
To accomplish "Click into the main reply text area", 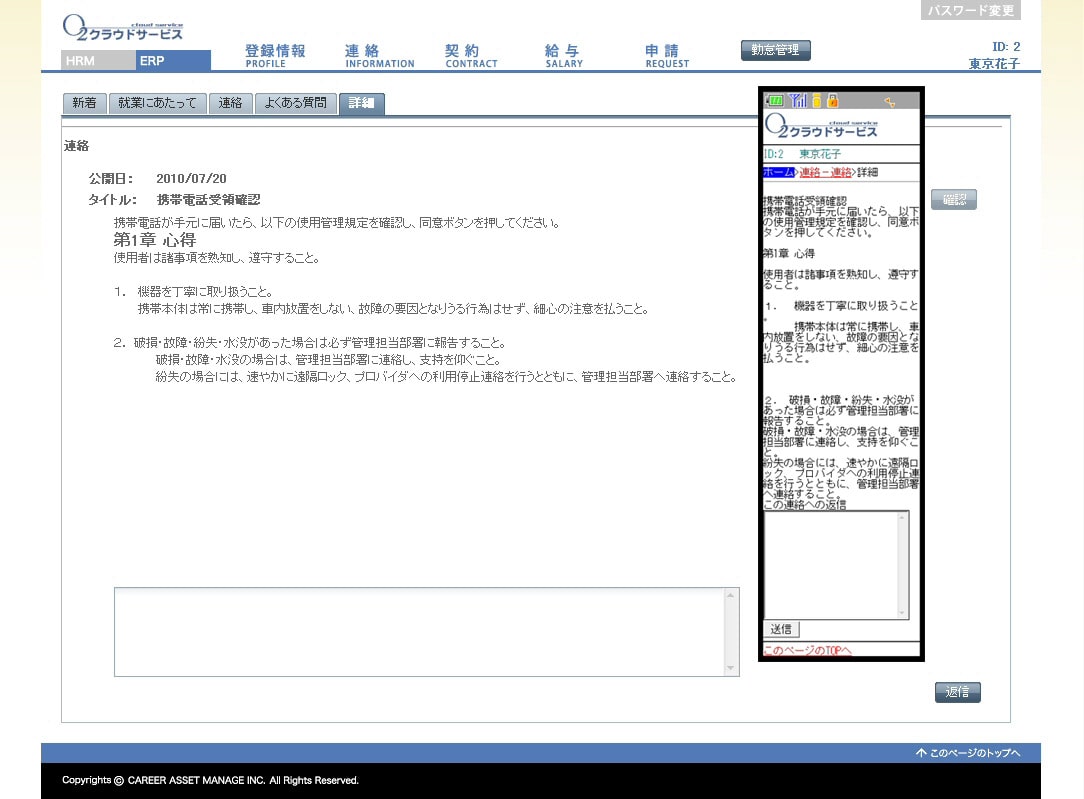I will coord(420,632).
